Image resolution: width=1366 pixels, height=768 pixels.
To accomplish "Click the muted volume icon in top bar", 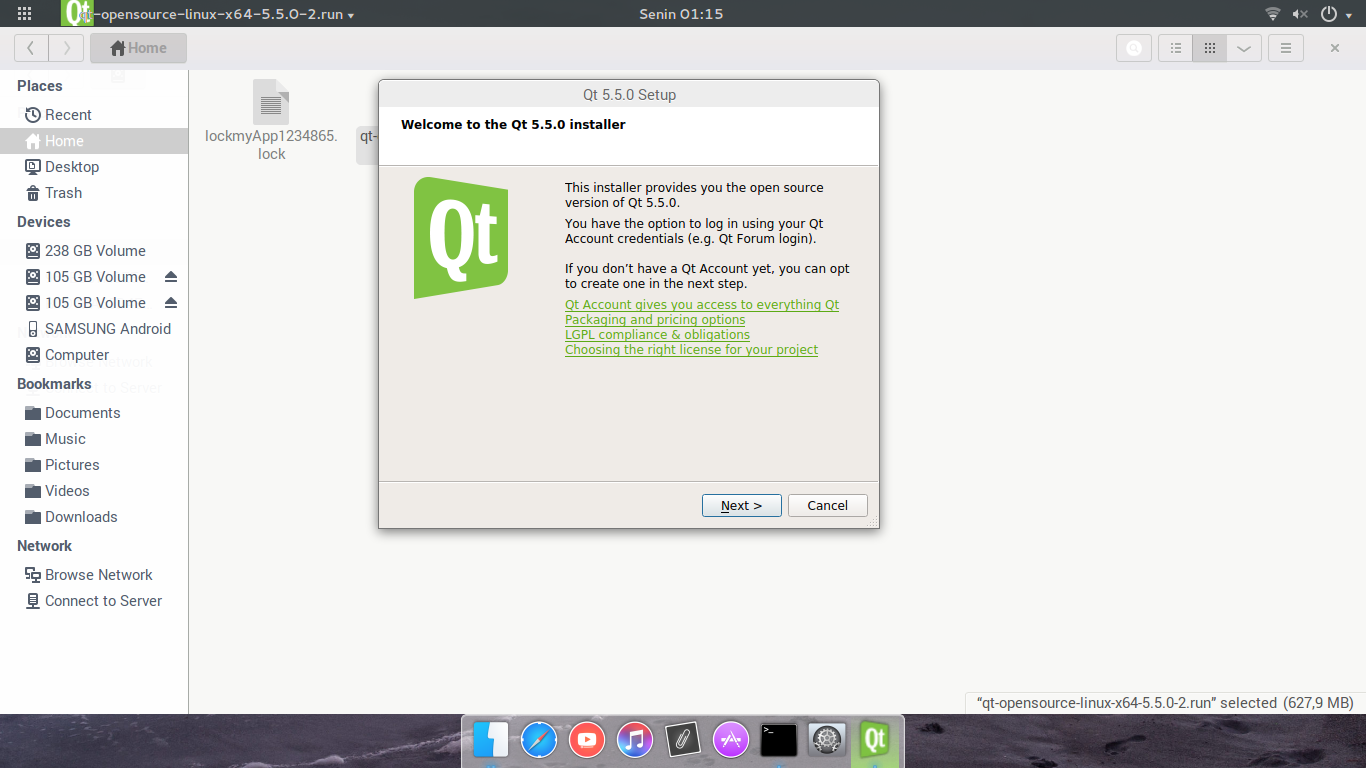I will (1300, 14).
